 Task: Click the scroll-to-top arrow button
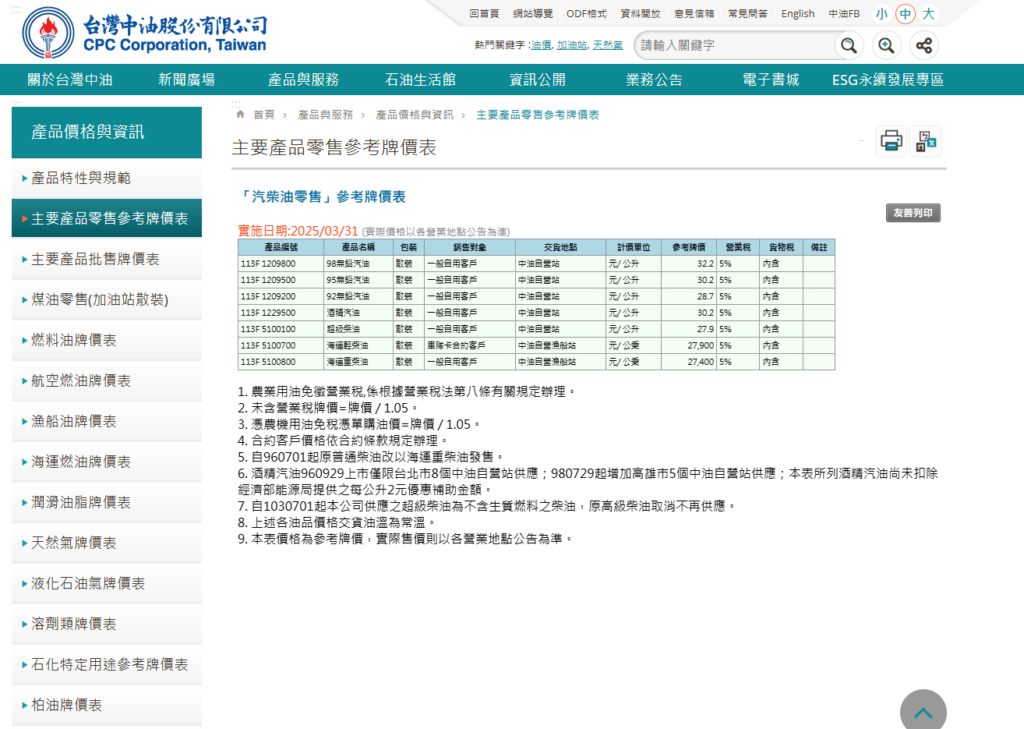[x=923, y=712]
